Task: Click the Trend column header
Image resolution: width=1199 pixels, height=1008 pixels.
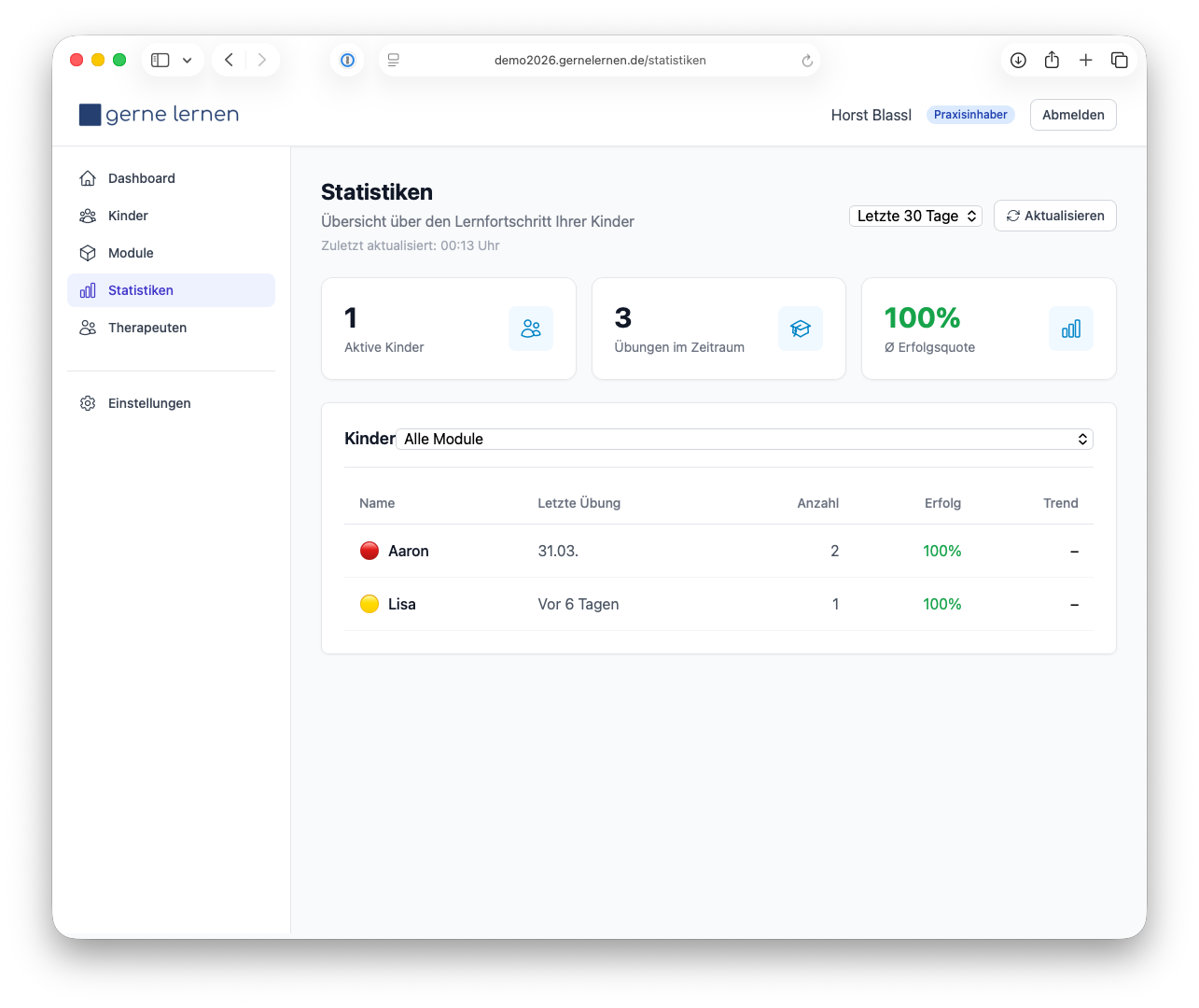Action: click(x=1061, y=503)
